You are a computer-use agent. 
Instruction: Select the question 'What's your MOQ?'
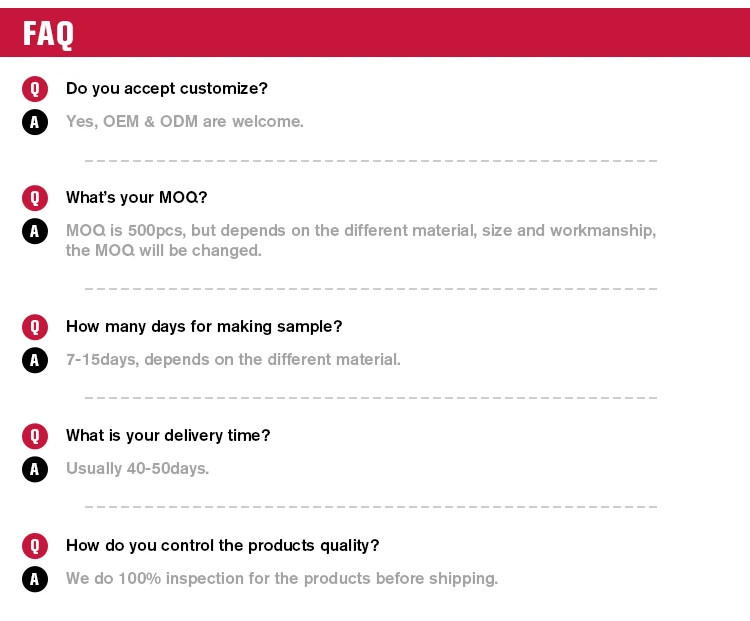[x=136, y=197]
